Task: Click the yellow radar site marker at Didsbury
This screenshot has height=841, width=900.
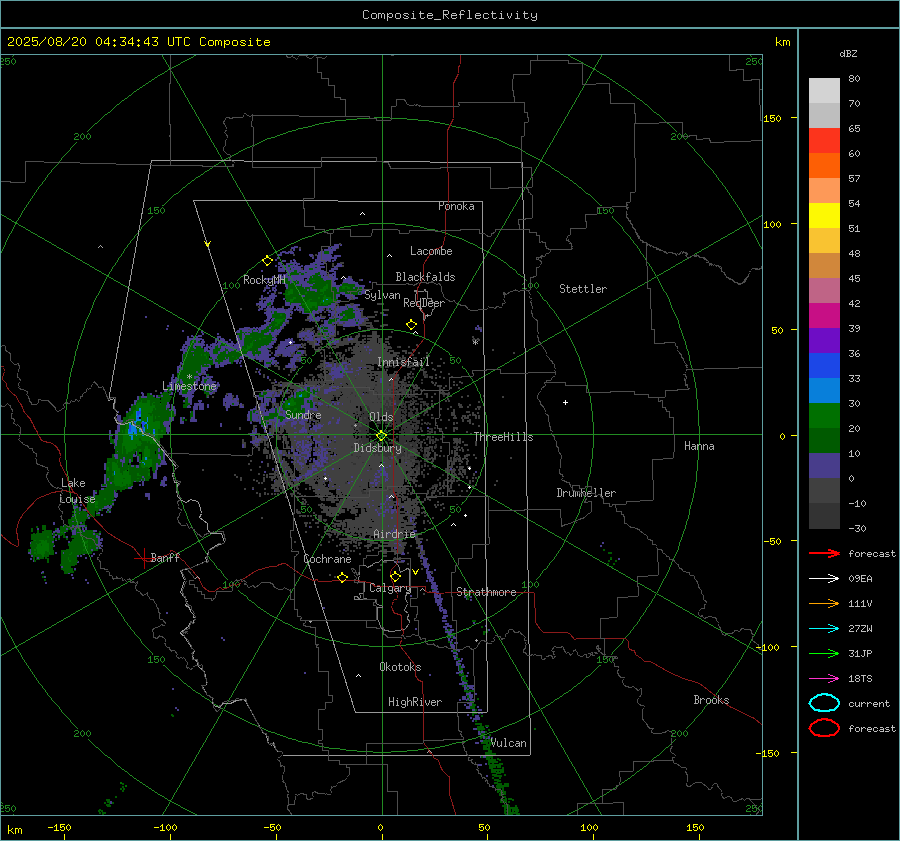Action: [382, 436]
